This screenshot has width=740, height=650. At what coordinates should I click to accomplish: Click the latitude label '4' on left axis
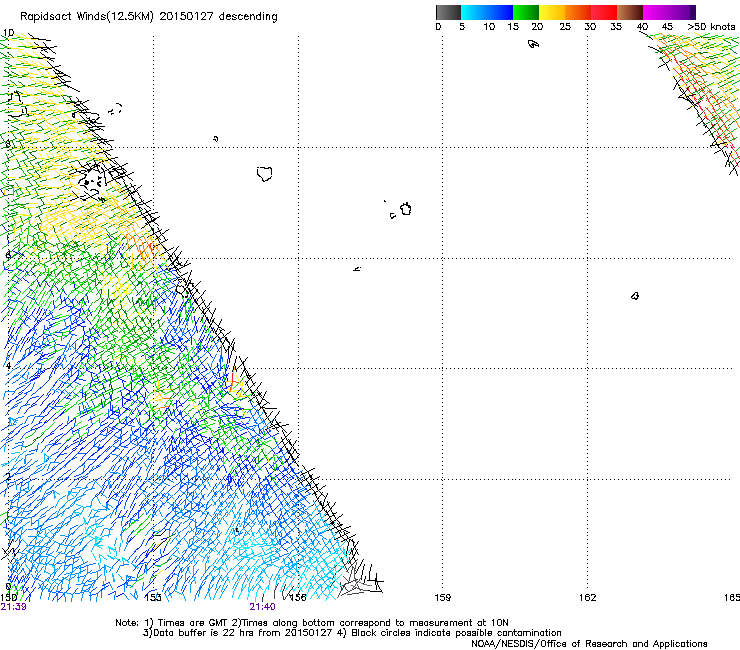[8, 366]
